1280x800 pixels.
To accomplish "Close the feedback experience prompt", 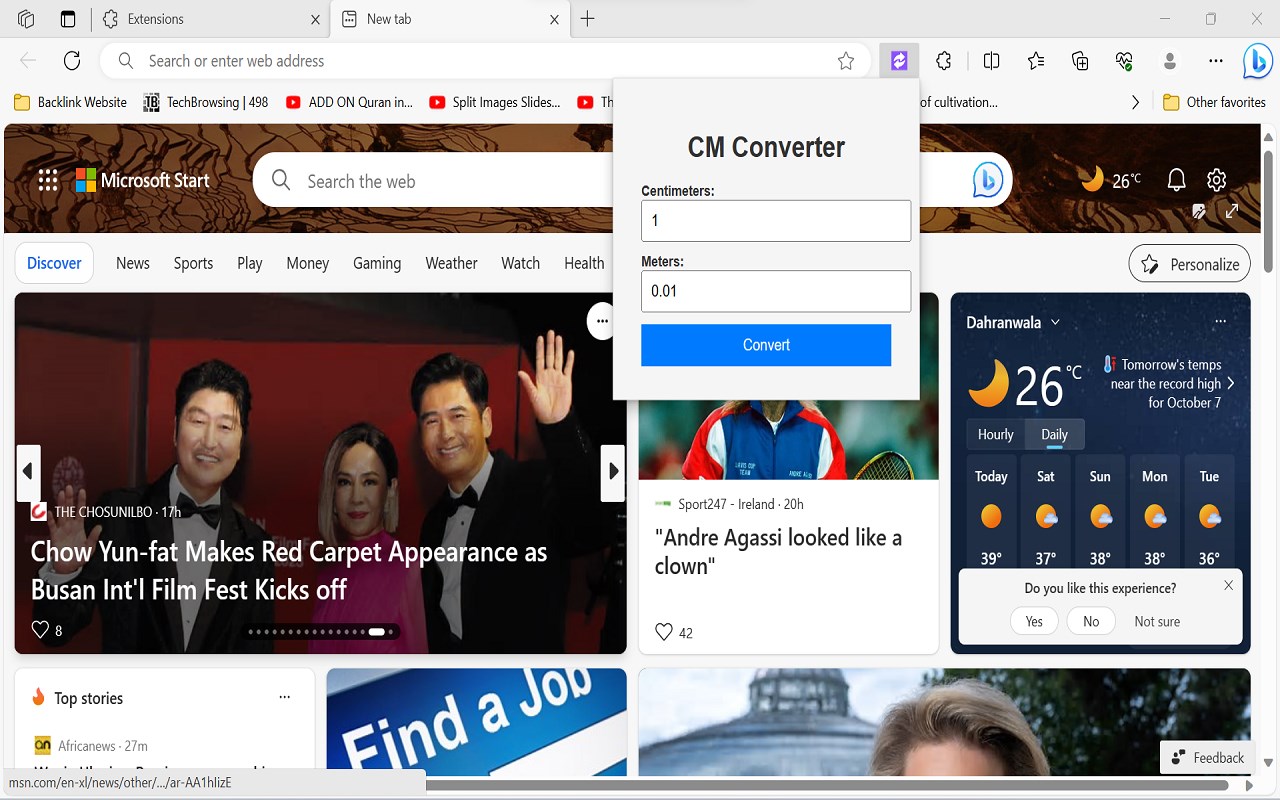I will coord(1229,585).
